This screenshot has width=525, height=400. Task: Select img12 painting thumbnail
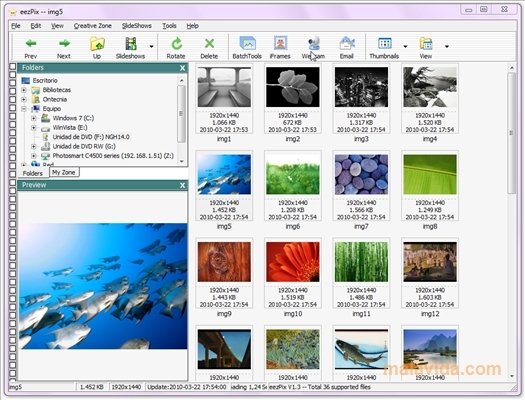coord(430,262)
